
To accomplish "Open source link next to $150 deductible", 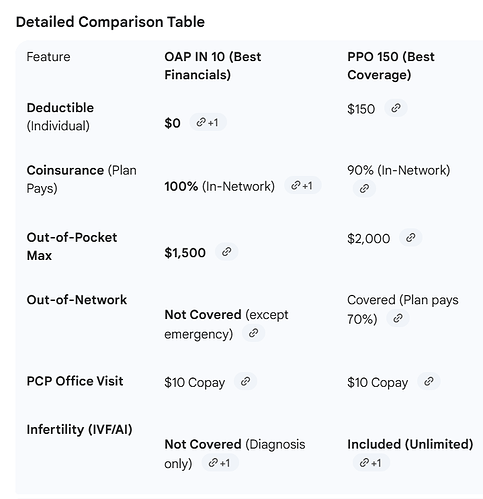I will pos(396,108).
